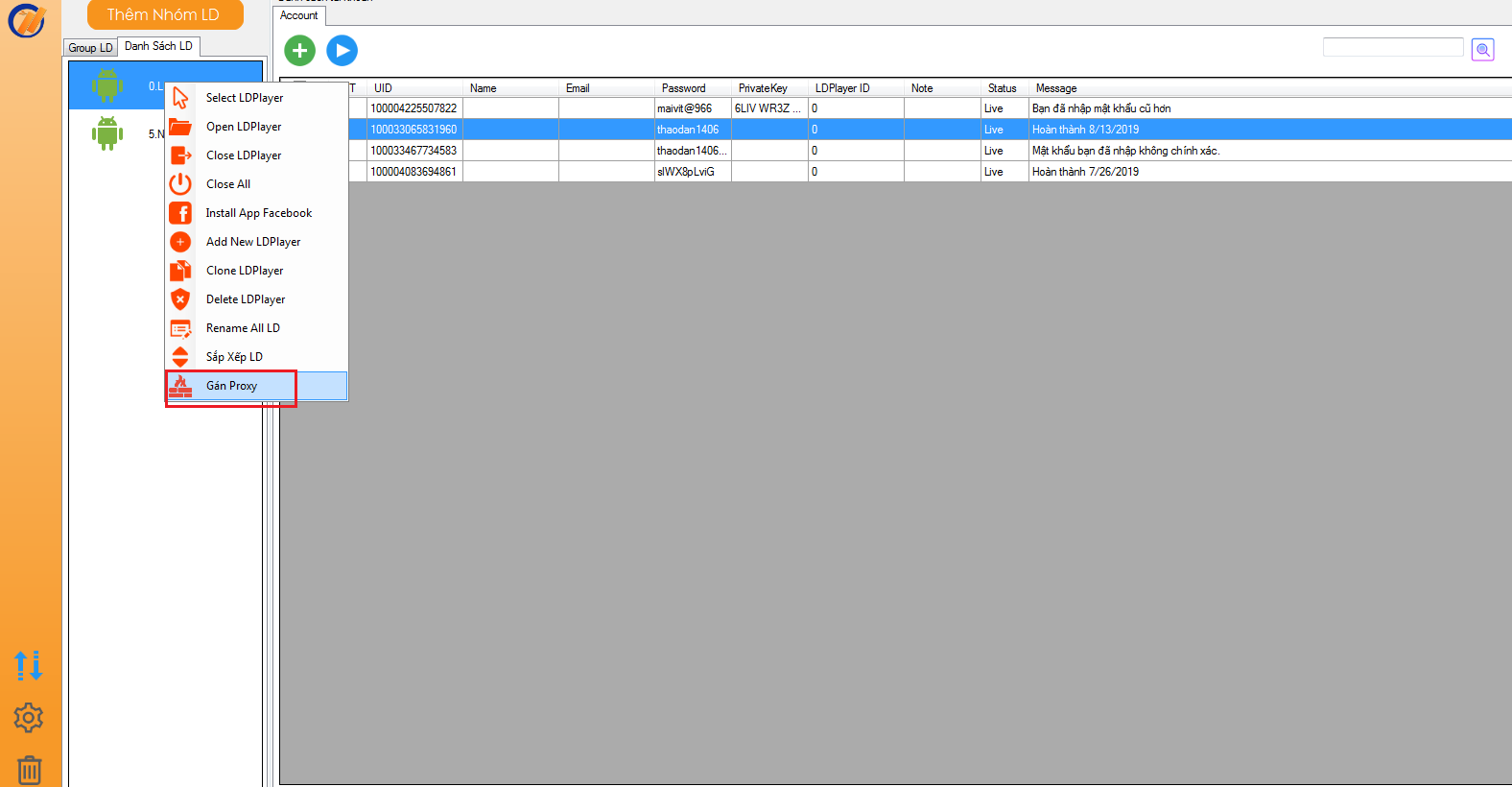The width and height of the screenshot is (1512, 787).
Task: Click the Open LDPlayer folder icon
Action: (x=180, y=127)
